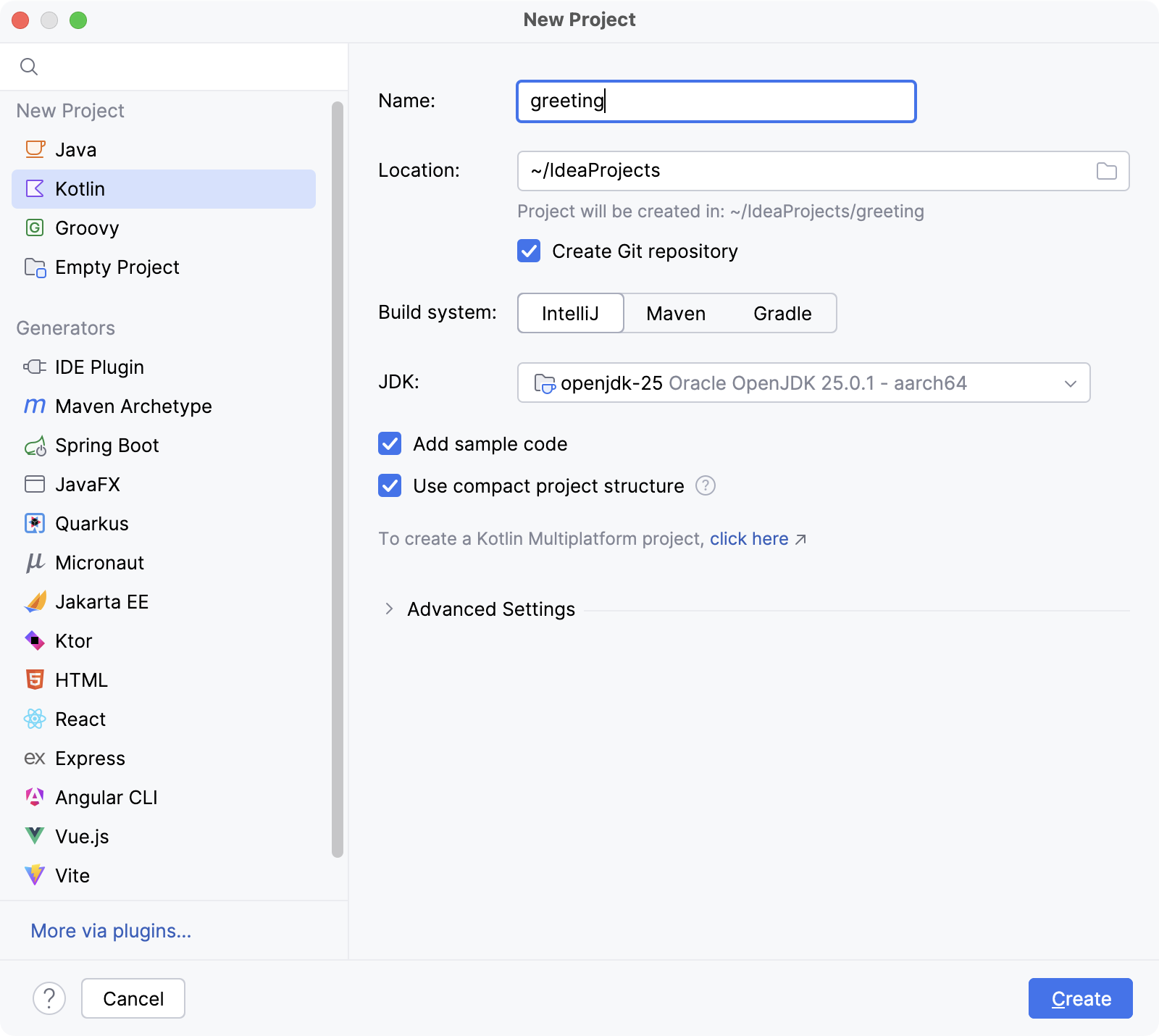The height and width of the screenshot is (1036, 1159).
Task: Select the Maven Archetype generator
Action: click(x=133, y=406)
